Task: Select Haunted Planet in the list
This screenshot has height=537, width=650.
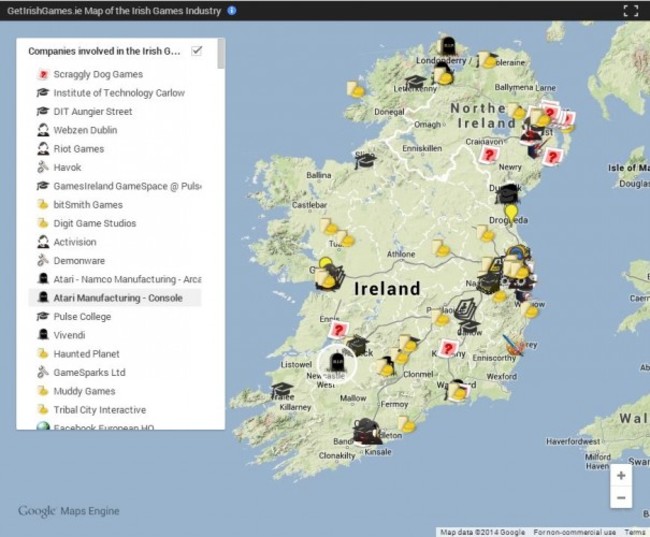Action: pyautogui.click(x=86, y=354)
